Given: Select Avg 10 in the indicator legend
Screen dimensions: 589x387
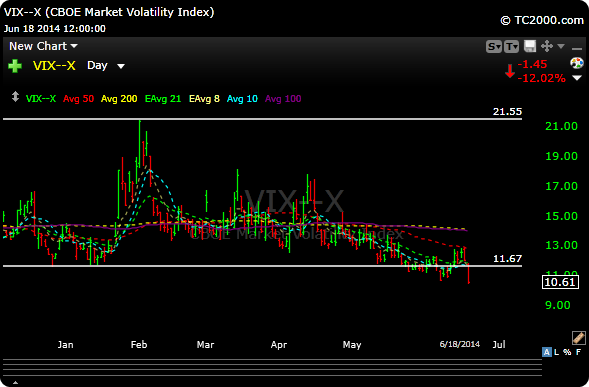Looking at the screenshot, I should pos(242,99).
